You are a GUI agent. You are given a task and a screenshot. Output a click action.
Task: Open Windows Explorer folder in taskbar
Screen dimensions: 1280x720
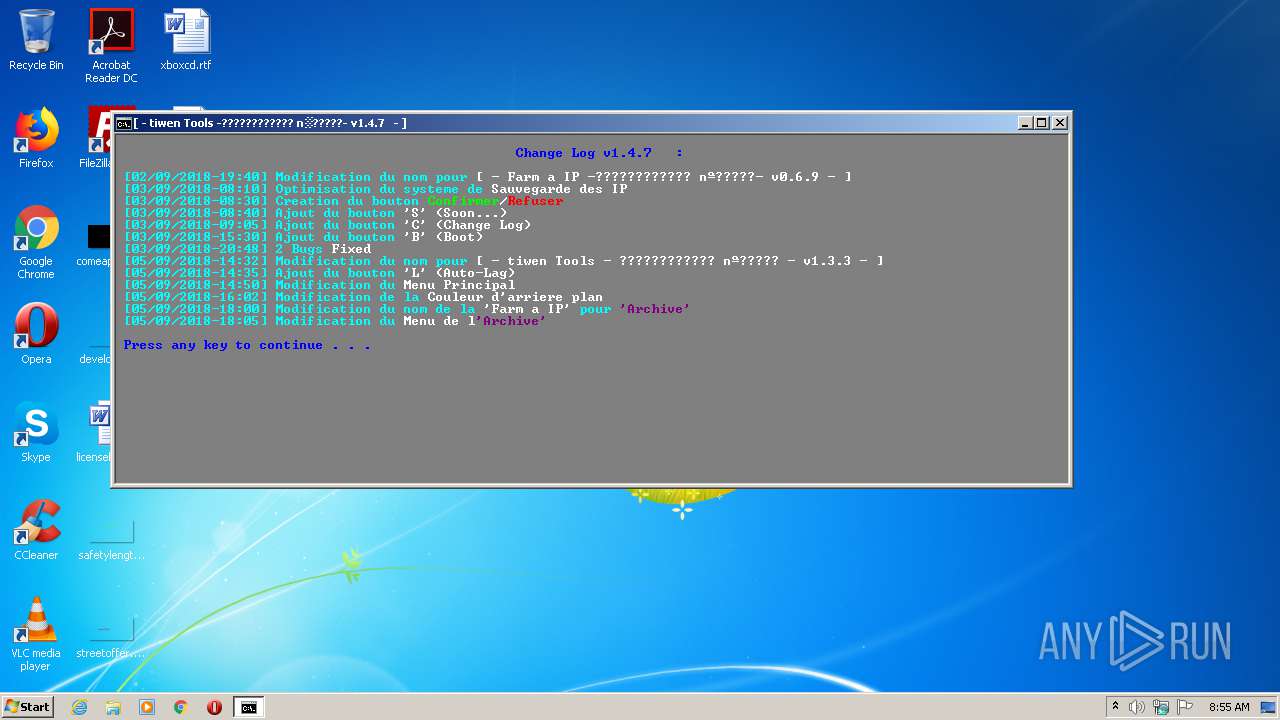coord(113,707)
